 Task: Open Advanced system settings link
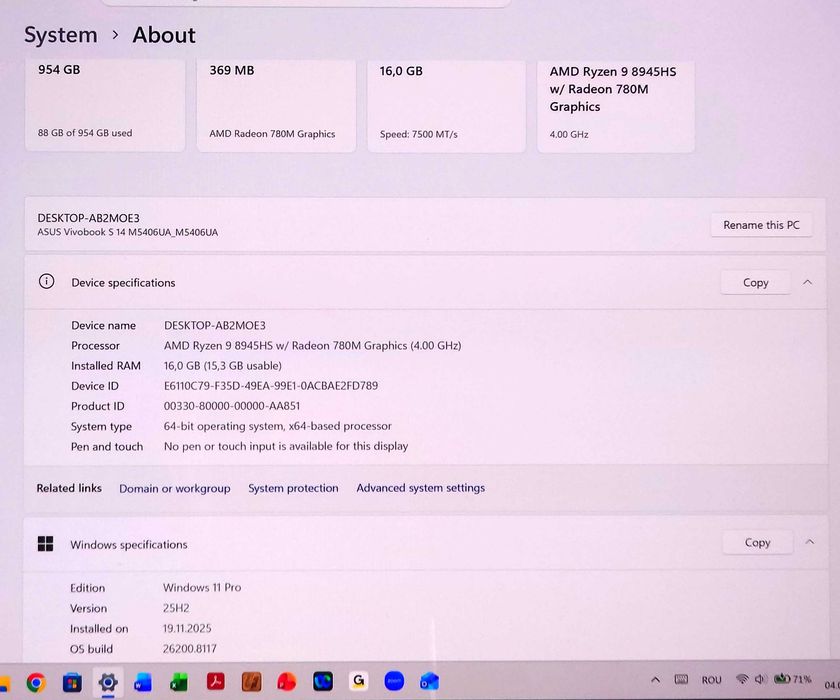tap(421, 487)
